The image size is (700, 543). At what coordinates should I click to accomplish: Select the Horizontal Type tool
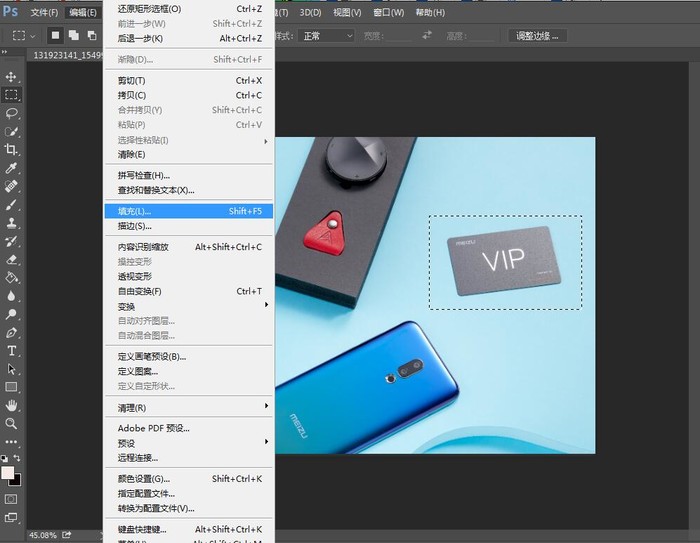click(x=11, y=351)
